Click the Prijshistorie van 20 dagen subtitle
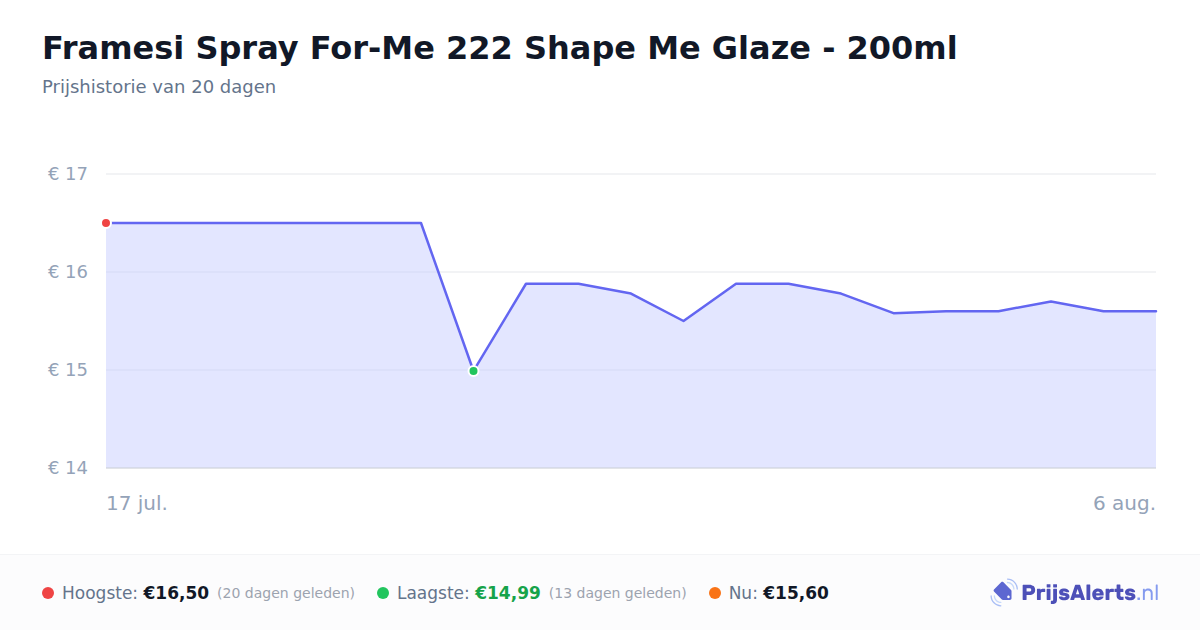The width and height of the screenshot is (1200, 630). [x=159, y=87]
